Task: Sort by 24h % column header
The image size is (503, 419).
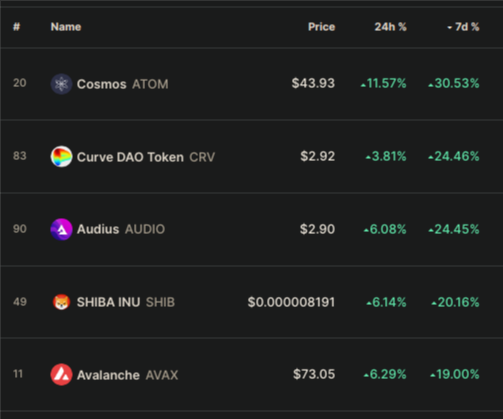Action: (390, 27)
